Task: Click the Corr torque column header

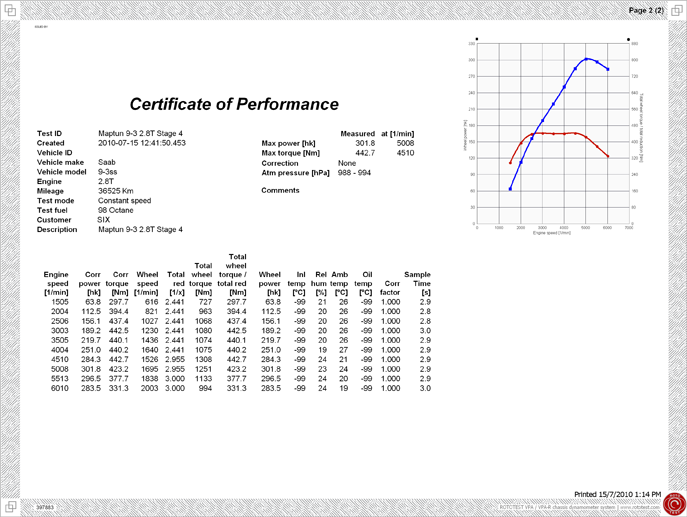Action: pos(120,282)
